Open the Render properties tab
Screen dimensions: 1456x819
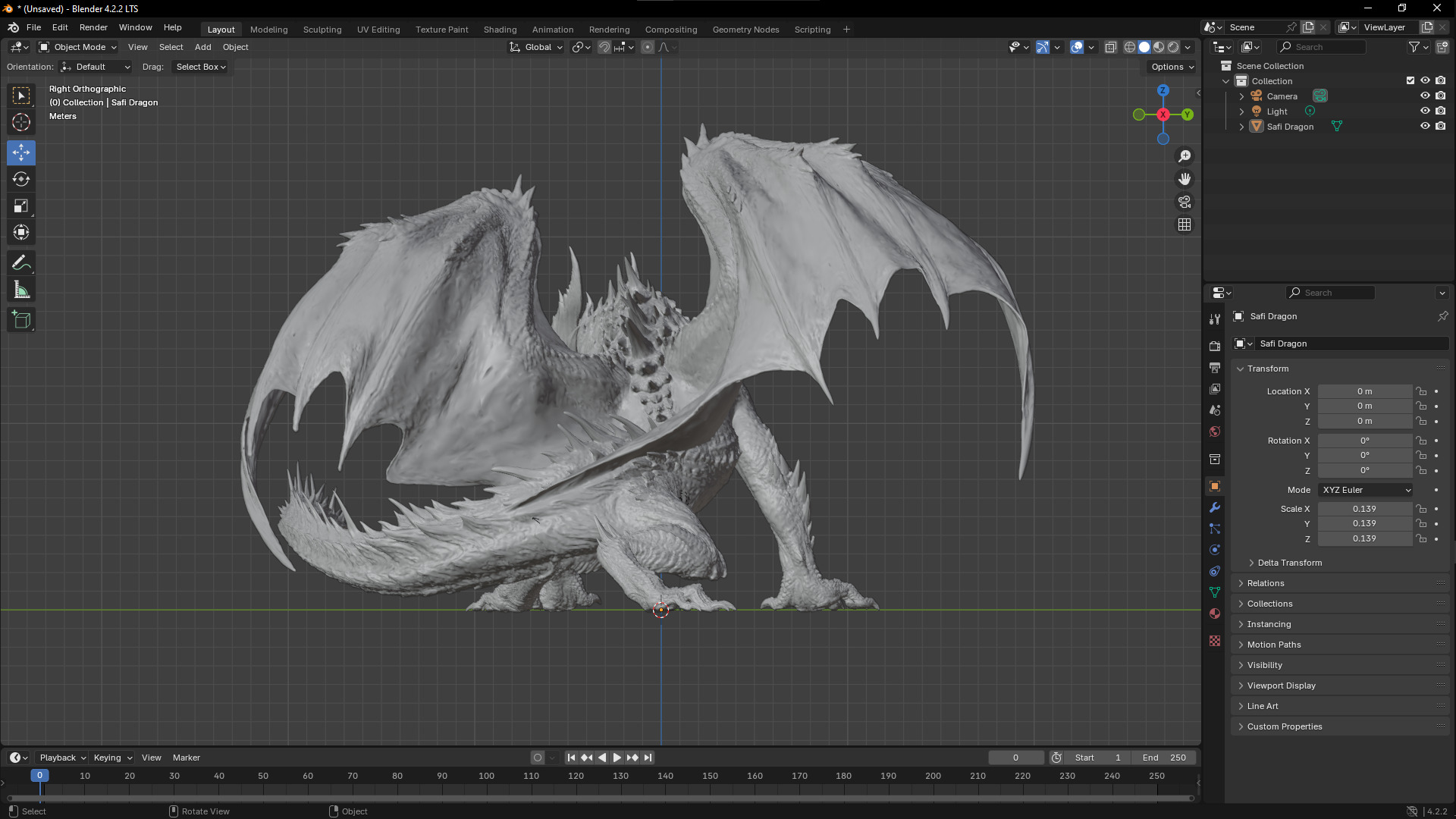1215,346
